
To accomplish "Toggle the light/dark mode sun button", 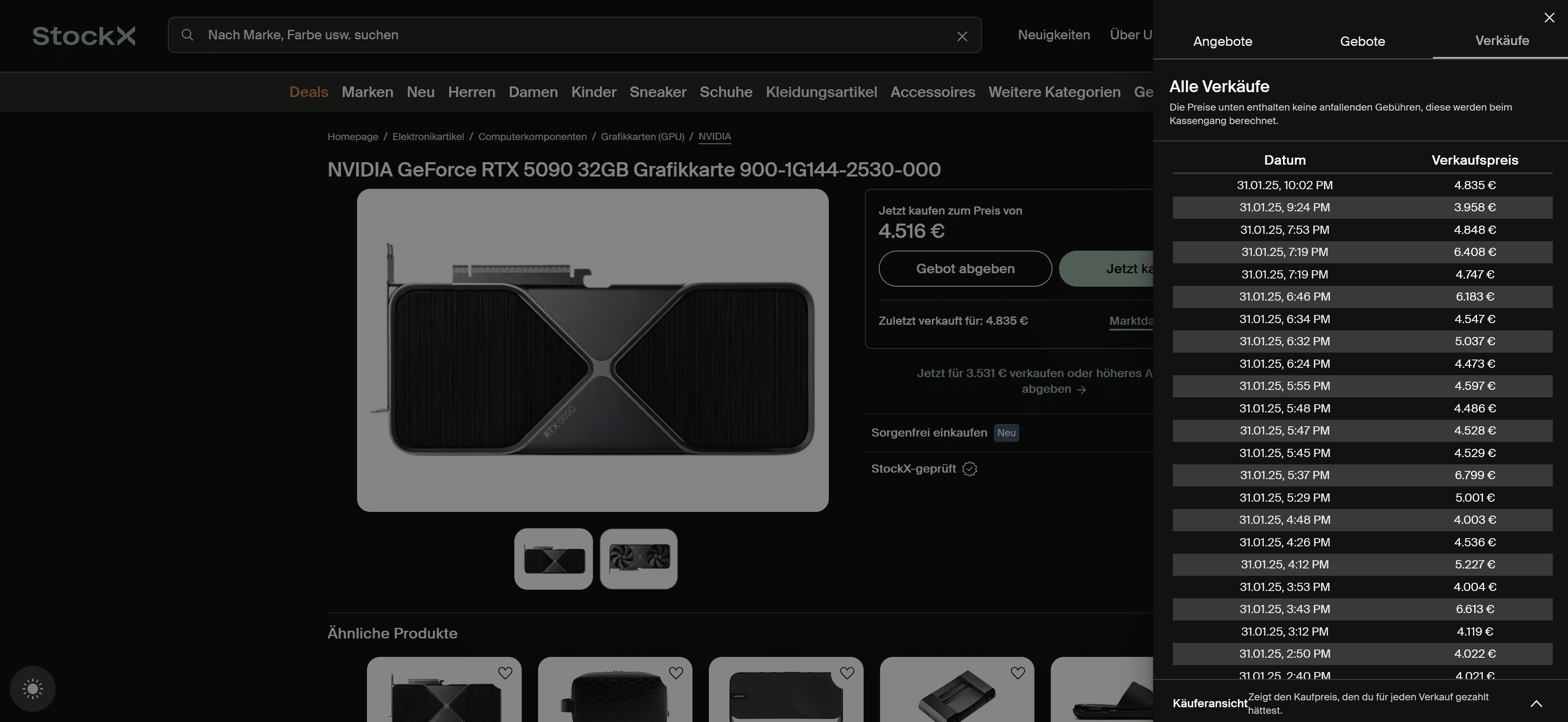I will point(33,689).
